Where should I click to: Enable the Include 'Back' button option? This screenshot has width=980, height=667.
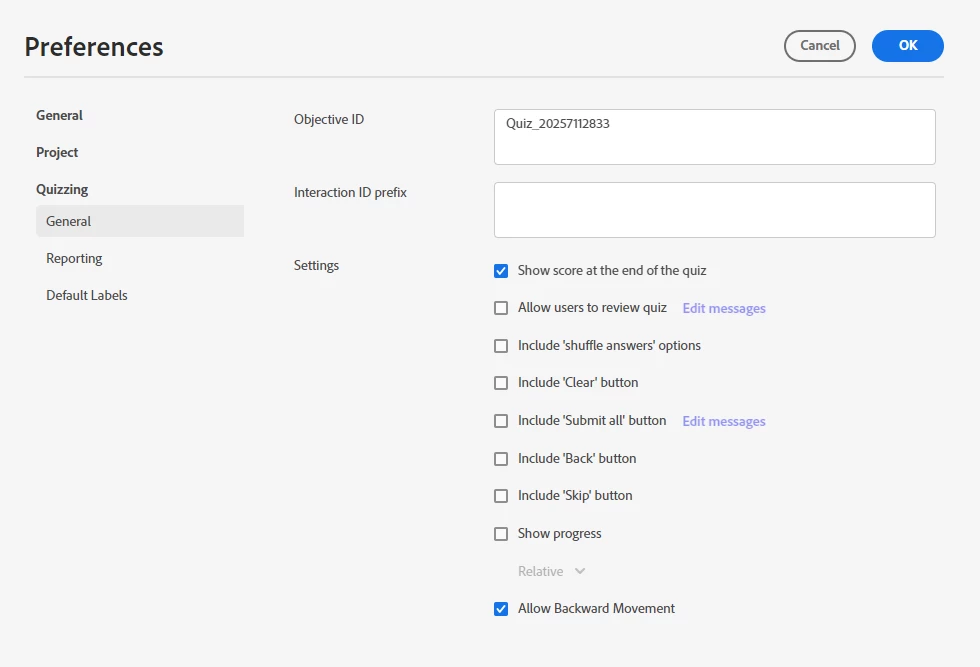pyautogui.click(x=501, y=459)
